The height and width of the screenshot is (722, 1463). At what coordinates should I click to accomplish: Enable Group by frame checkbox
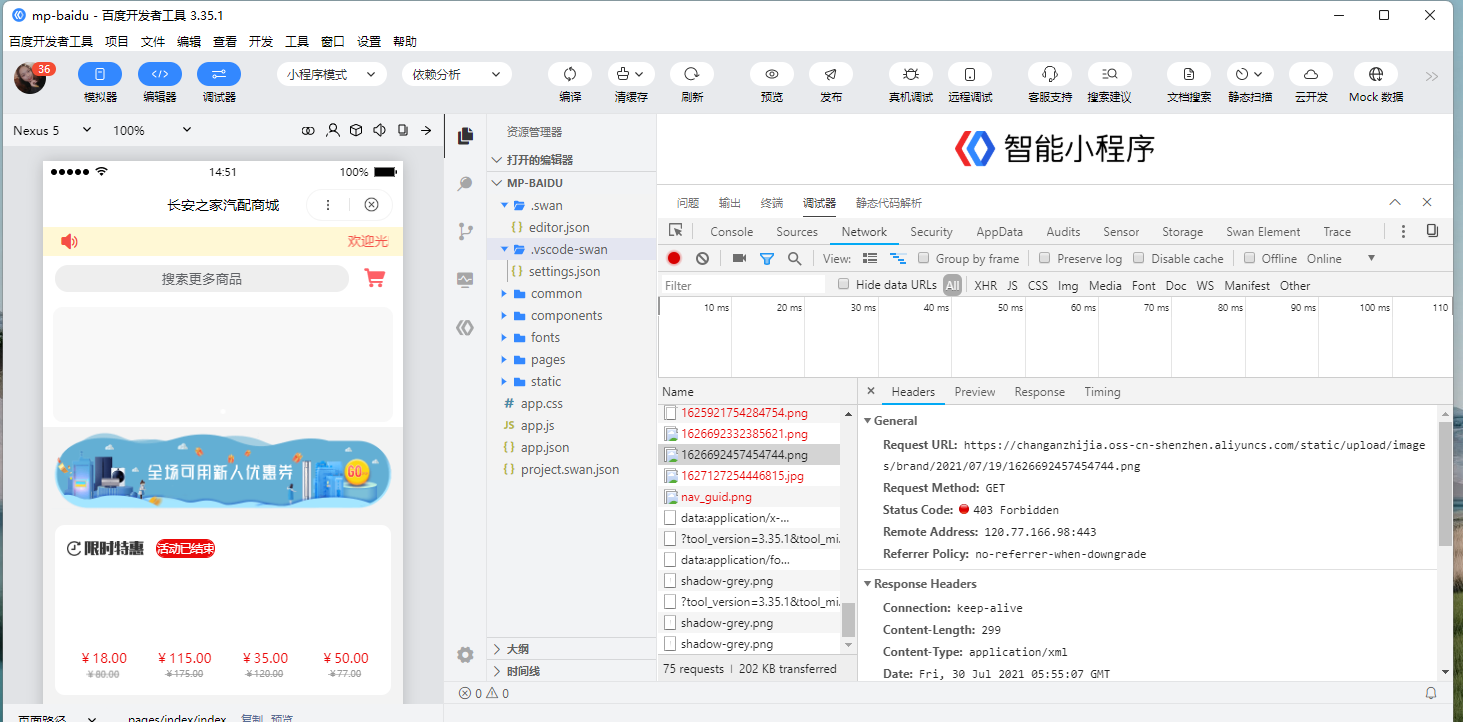[x=924, y=258]
